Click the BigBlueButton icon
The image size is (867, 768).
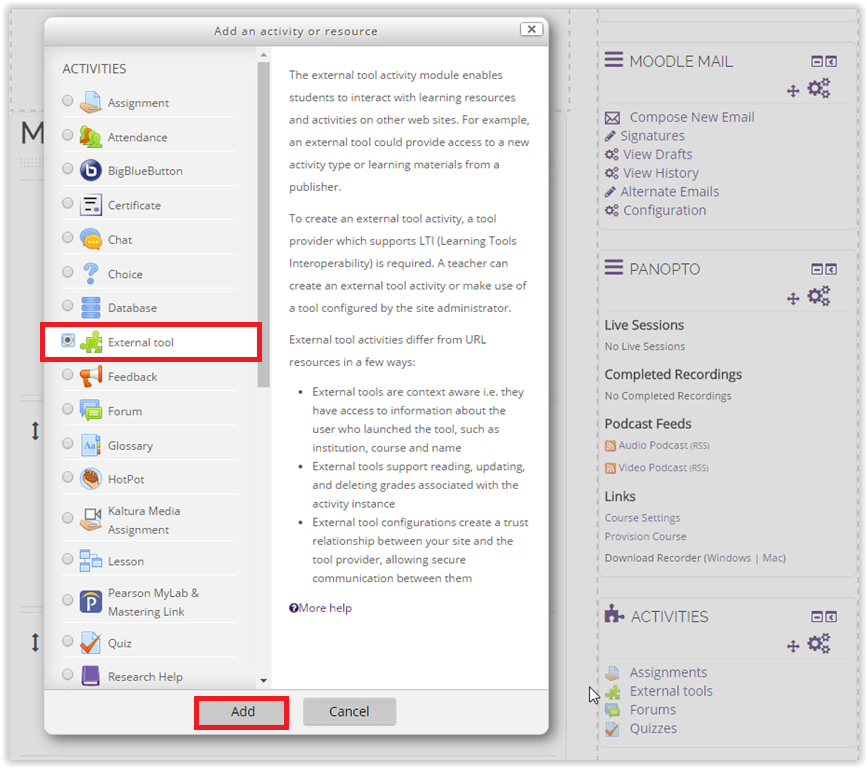coord(91,170)
